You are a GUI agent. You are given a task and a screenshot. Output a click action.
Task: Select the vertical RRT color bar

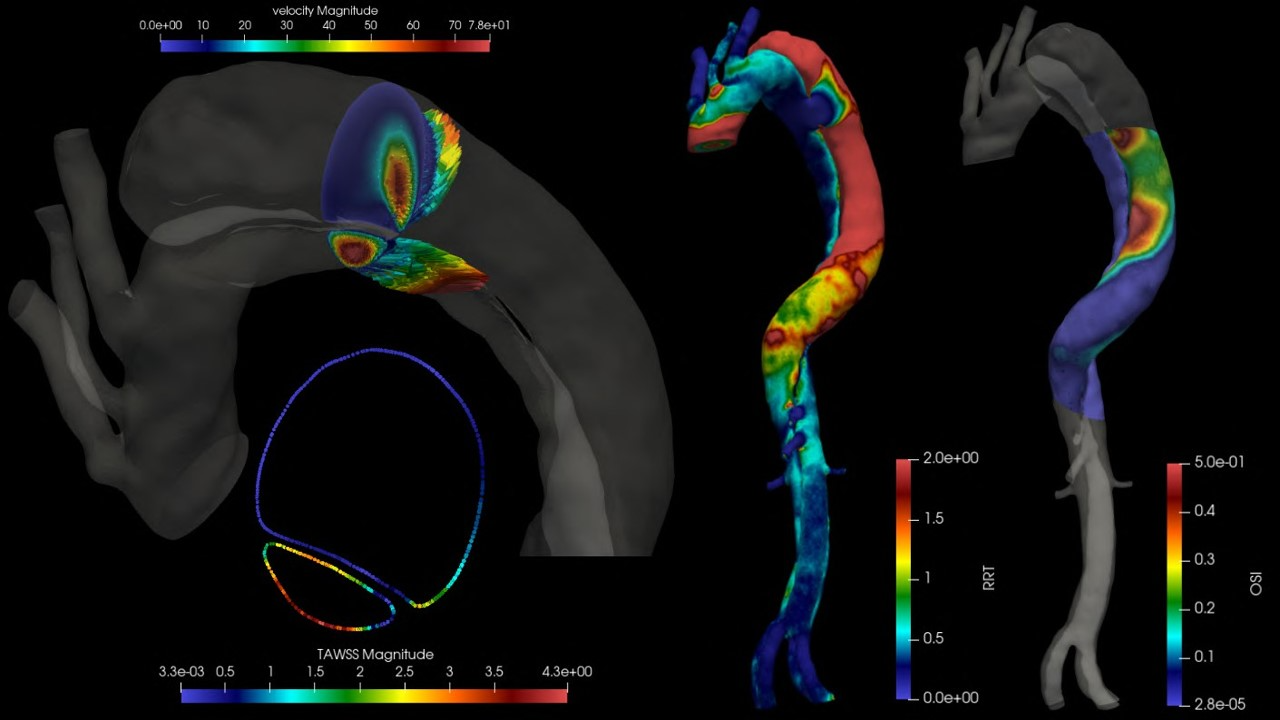[905, 578]
